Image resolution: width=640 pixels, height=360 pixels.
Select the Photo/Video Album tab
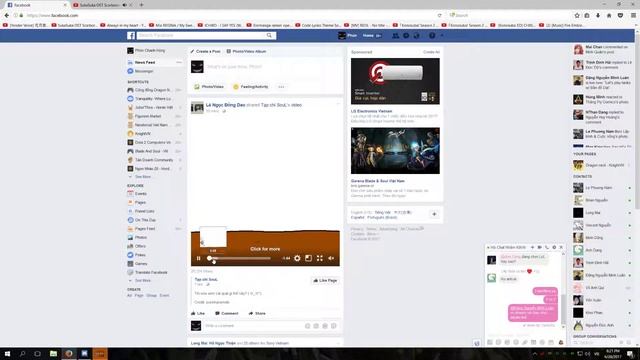[247, 51]
